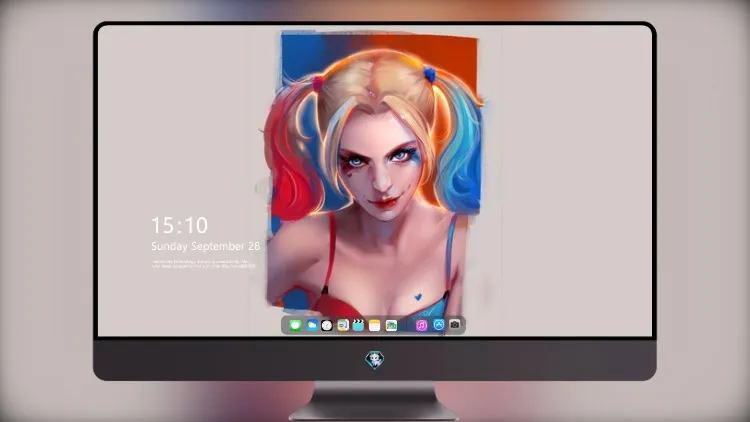Click the 15:10 clock widget
Image resolution: width=750 pixels, height=422 pixels.
click(179, 225)
